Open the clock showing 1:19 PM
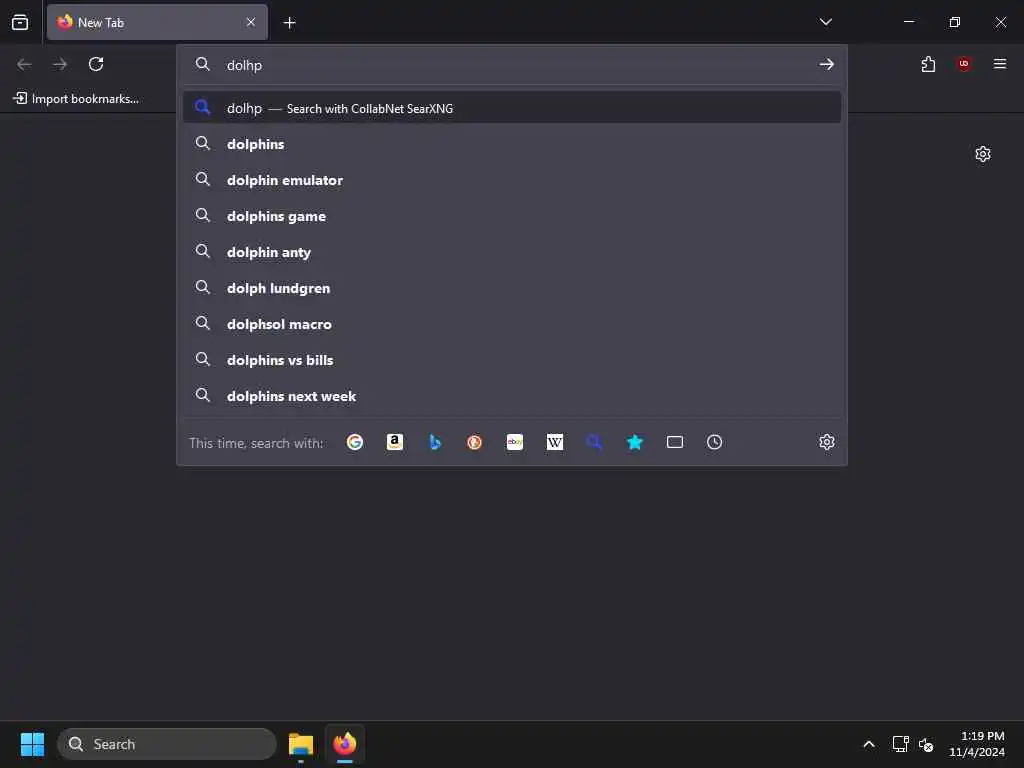Image resolution: width=1024 pixels, height=768 pixels. point(977,744)
